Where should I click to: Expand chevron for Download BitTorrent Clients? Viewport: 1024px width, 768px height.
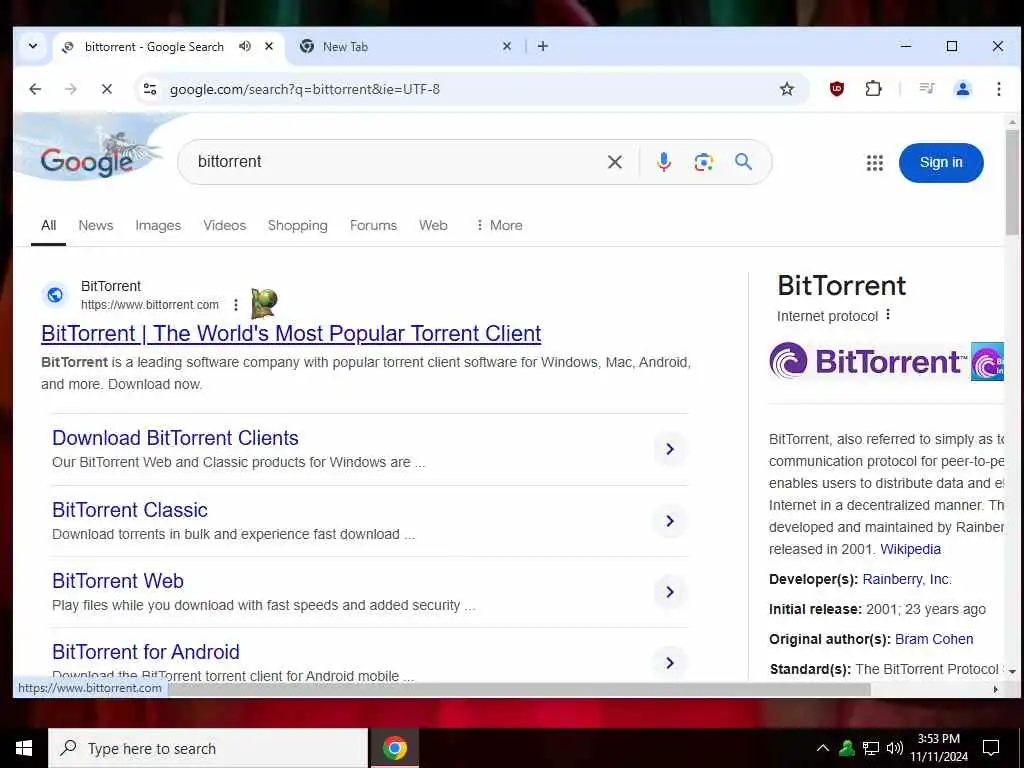pos(670,449)
